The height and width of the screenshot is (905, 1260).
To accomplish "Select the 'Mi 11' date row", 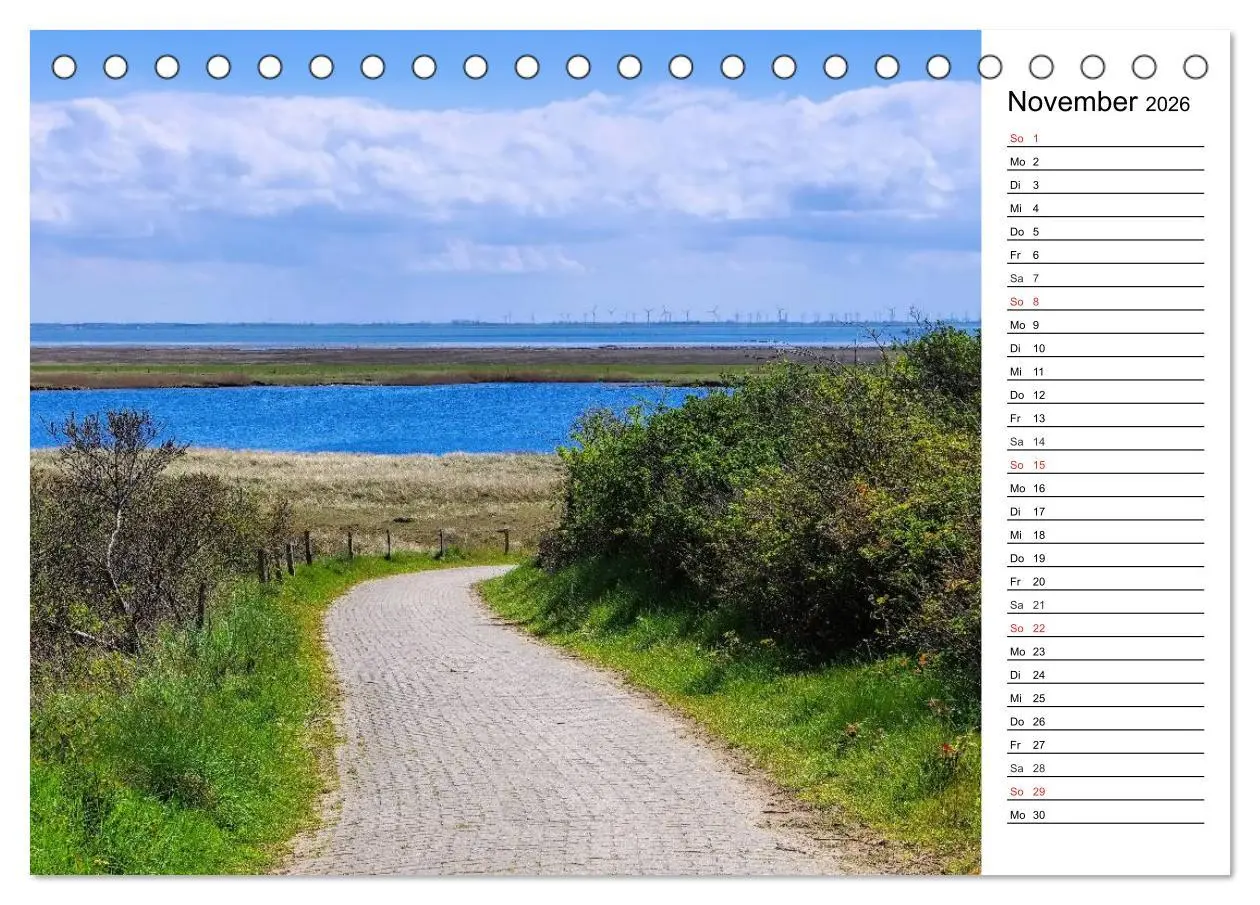I will [x=1105, y=371].
